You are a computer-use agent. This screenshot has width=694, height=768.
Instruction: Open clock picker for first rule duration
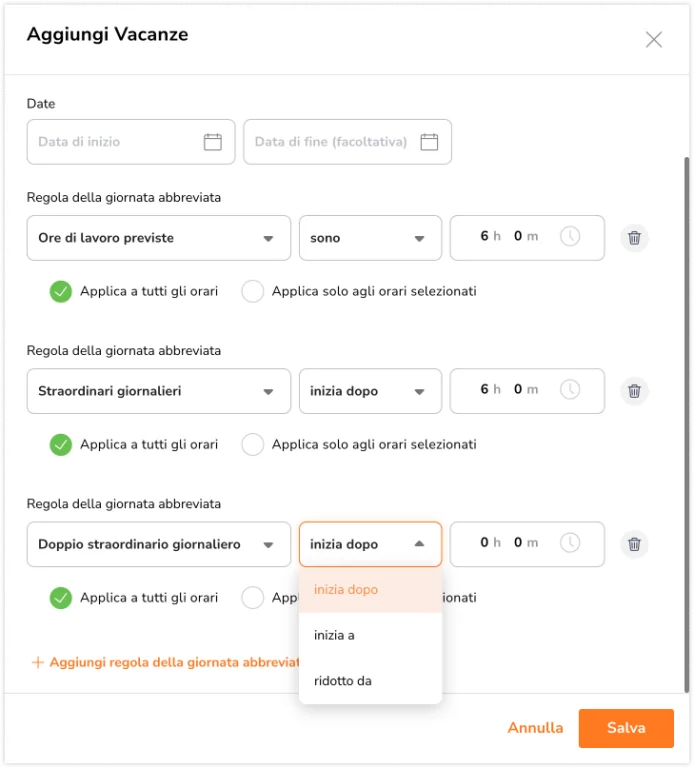(x=570, y=237)
